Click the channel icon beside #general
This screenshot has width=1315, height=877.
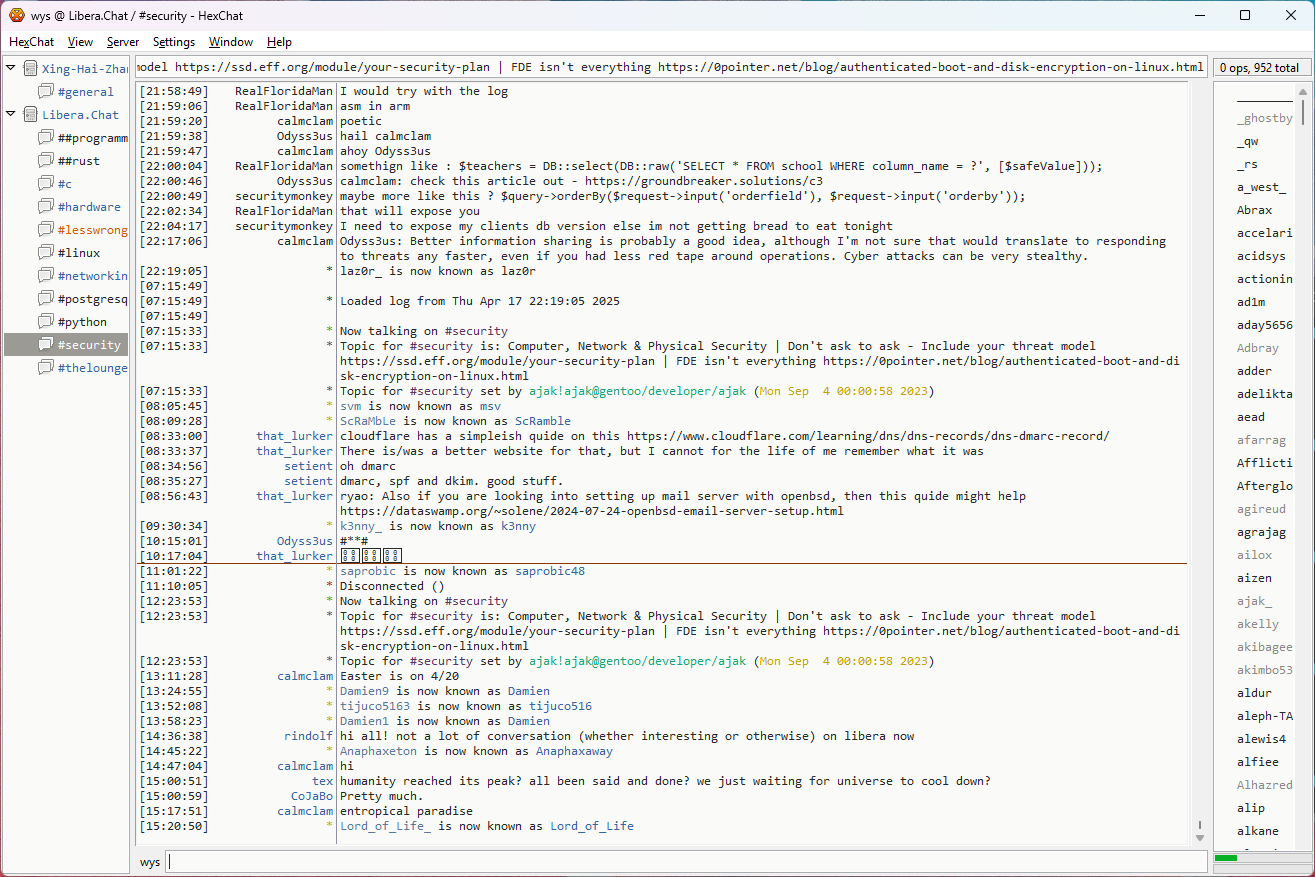tap(46, 92)
